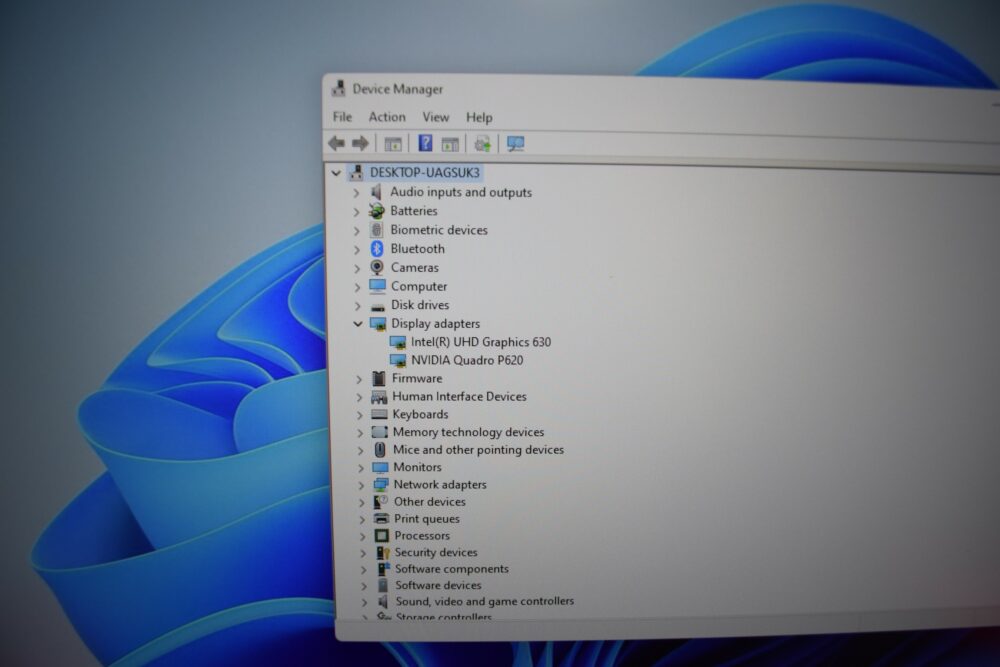Click the Print queues printer icon
The height and width of the screenshot is (667, 1000).
pos(381,518)
